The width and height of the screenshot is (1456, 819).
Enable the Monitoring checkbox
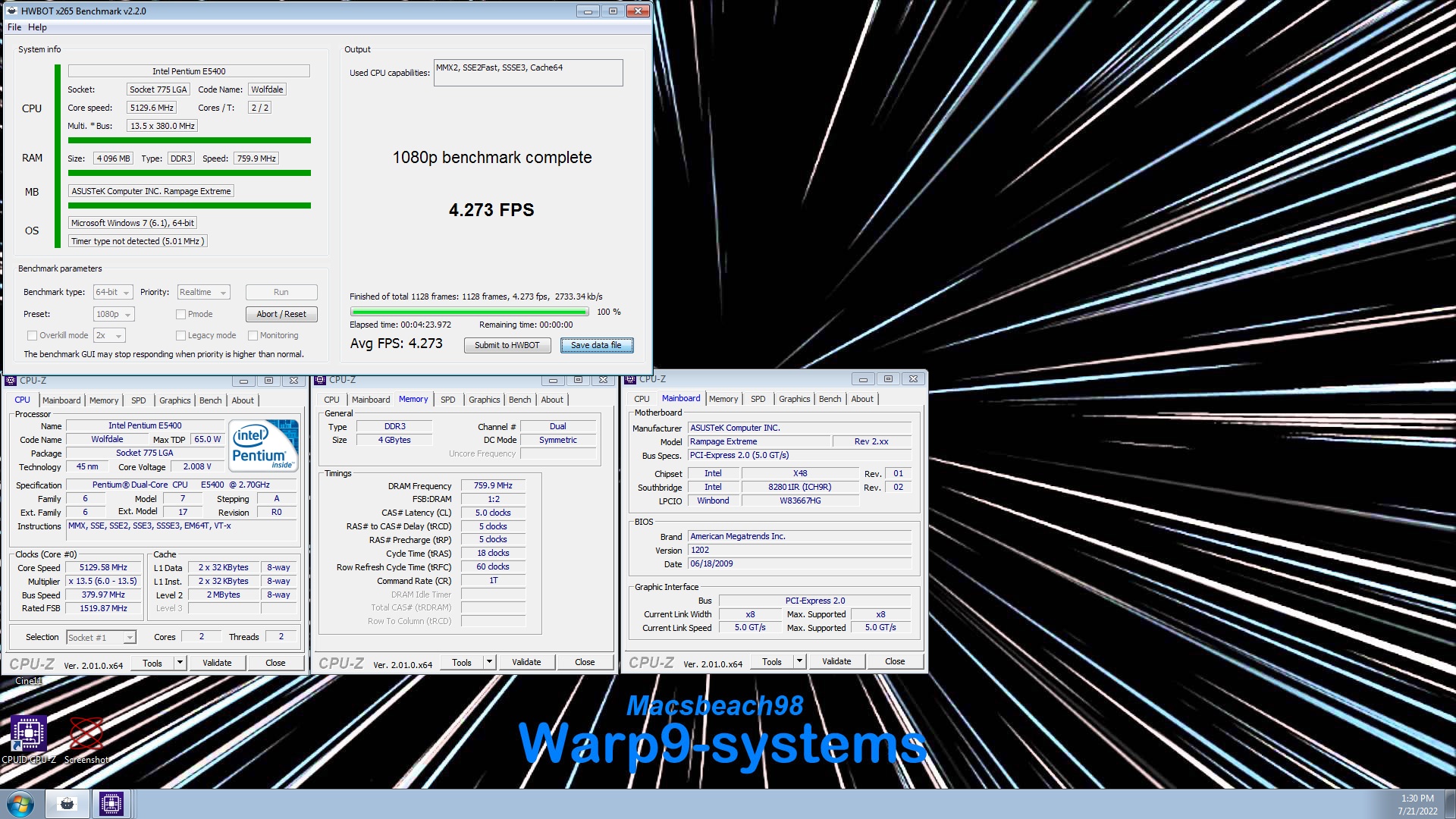tap(253, 335)
